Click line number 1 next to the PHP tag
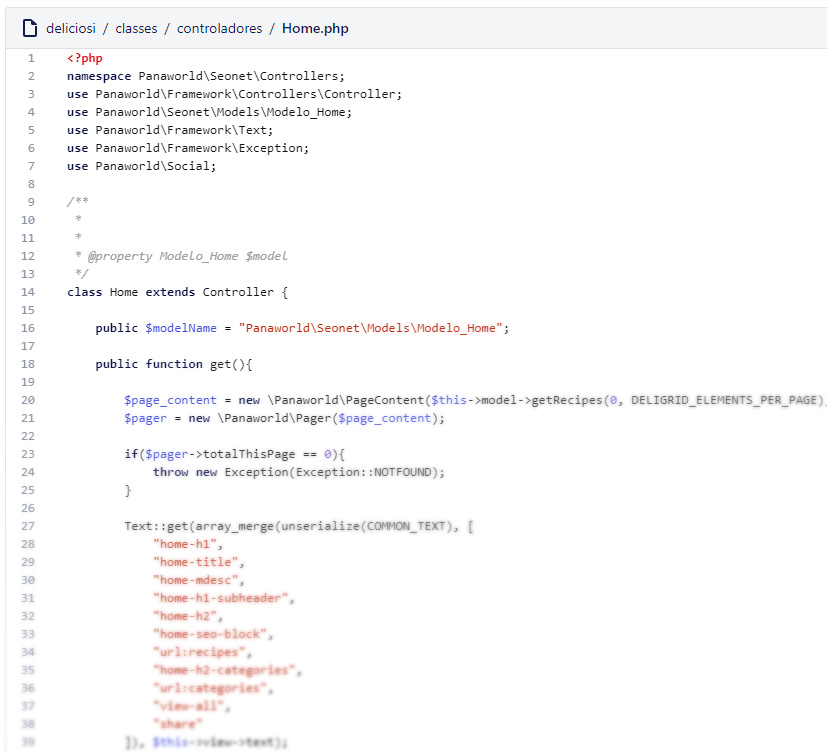 click(x=30, y=58)
